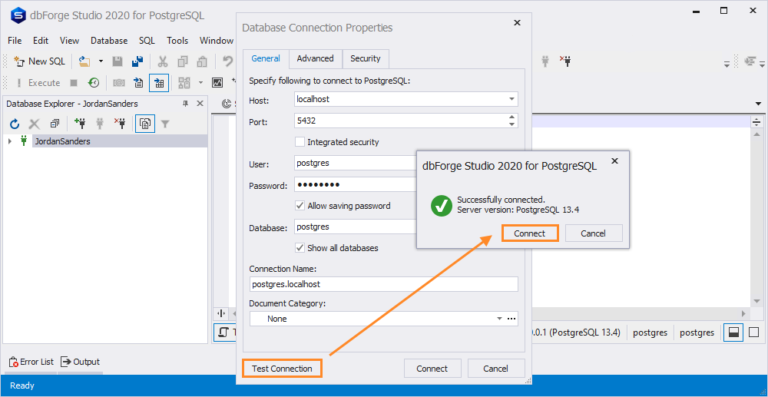Click the Filter funnel icon in Database Explorer

166,124
